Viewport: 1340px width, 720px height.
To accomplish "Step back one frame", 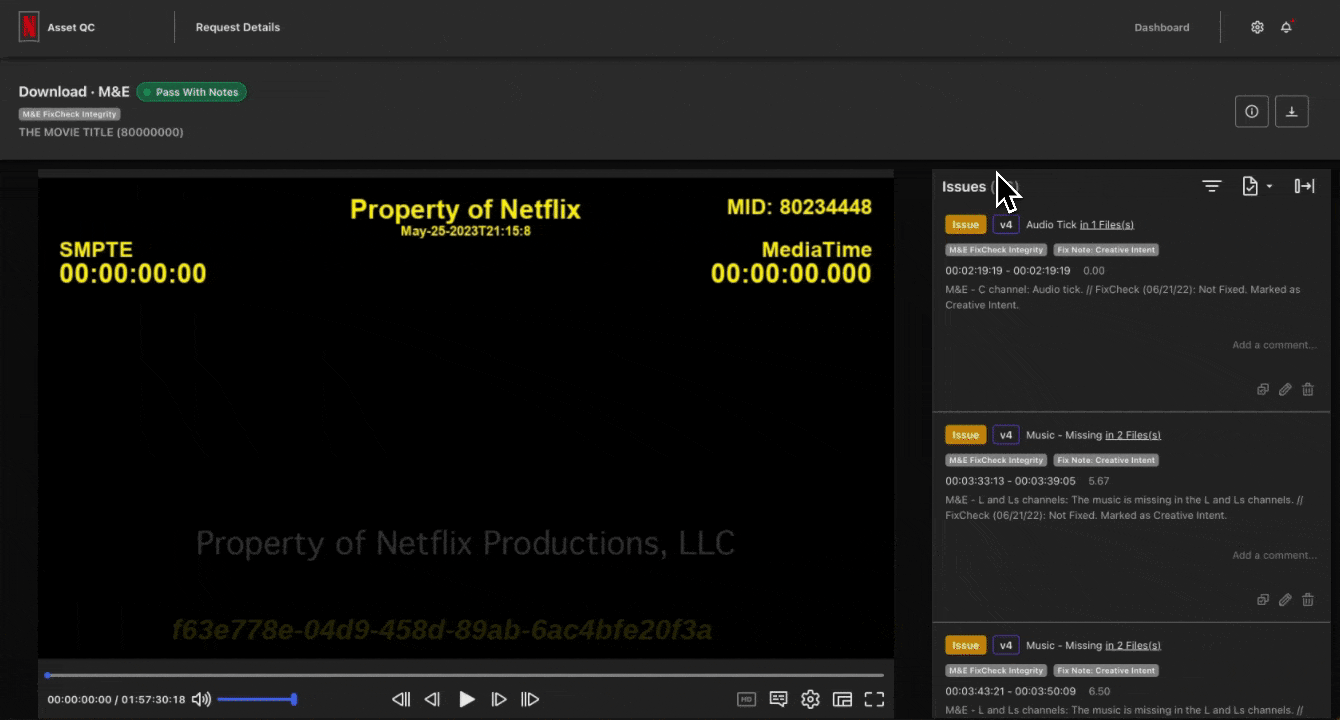I will [x=433, y=699].
